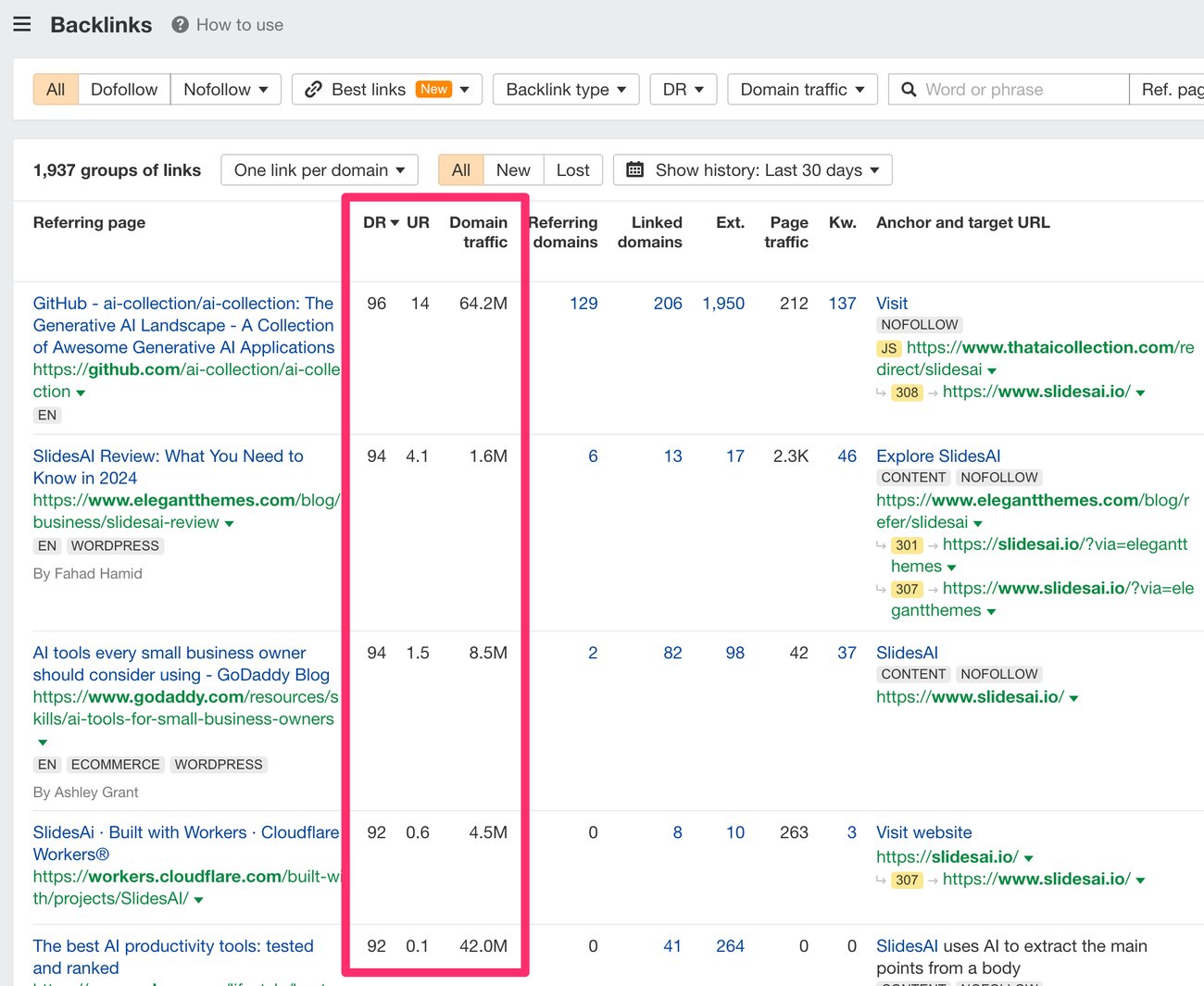Image resolution: width=1204 pixels, height=986 pixels.
Task: Sort by the UR column header
Action: [x=418, y=222]
